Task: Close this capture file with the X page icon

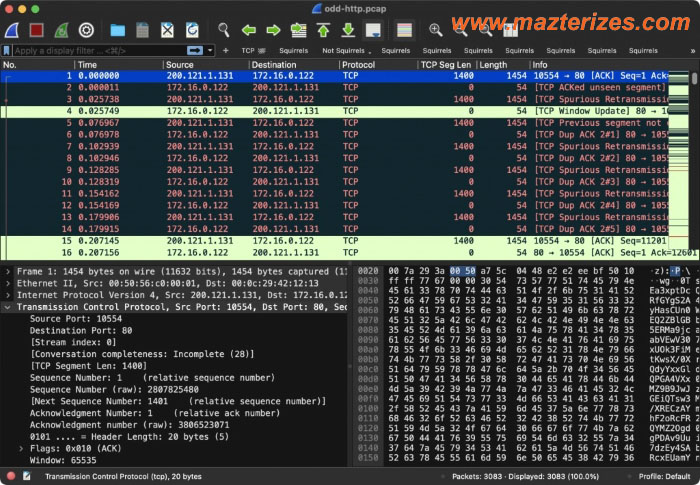Action: pos(167,30)
